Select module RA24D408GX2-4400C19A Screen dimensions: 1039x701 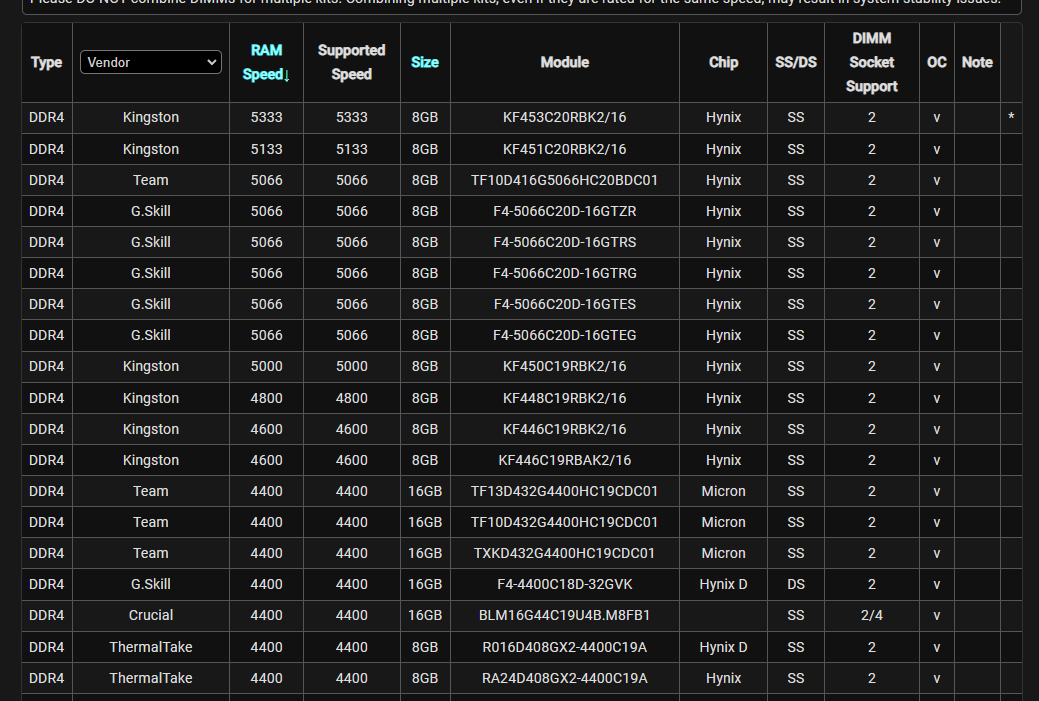pyautogui.click(x=565, y=678)
